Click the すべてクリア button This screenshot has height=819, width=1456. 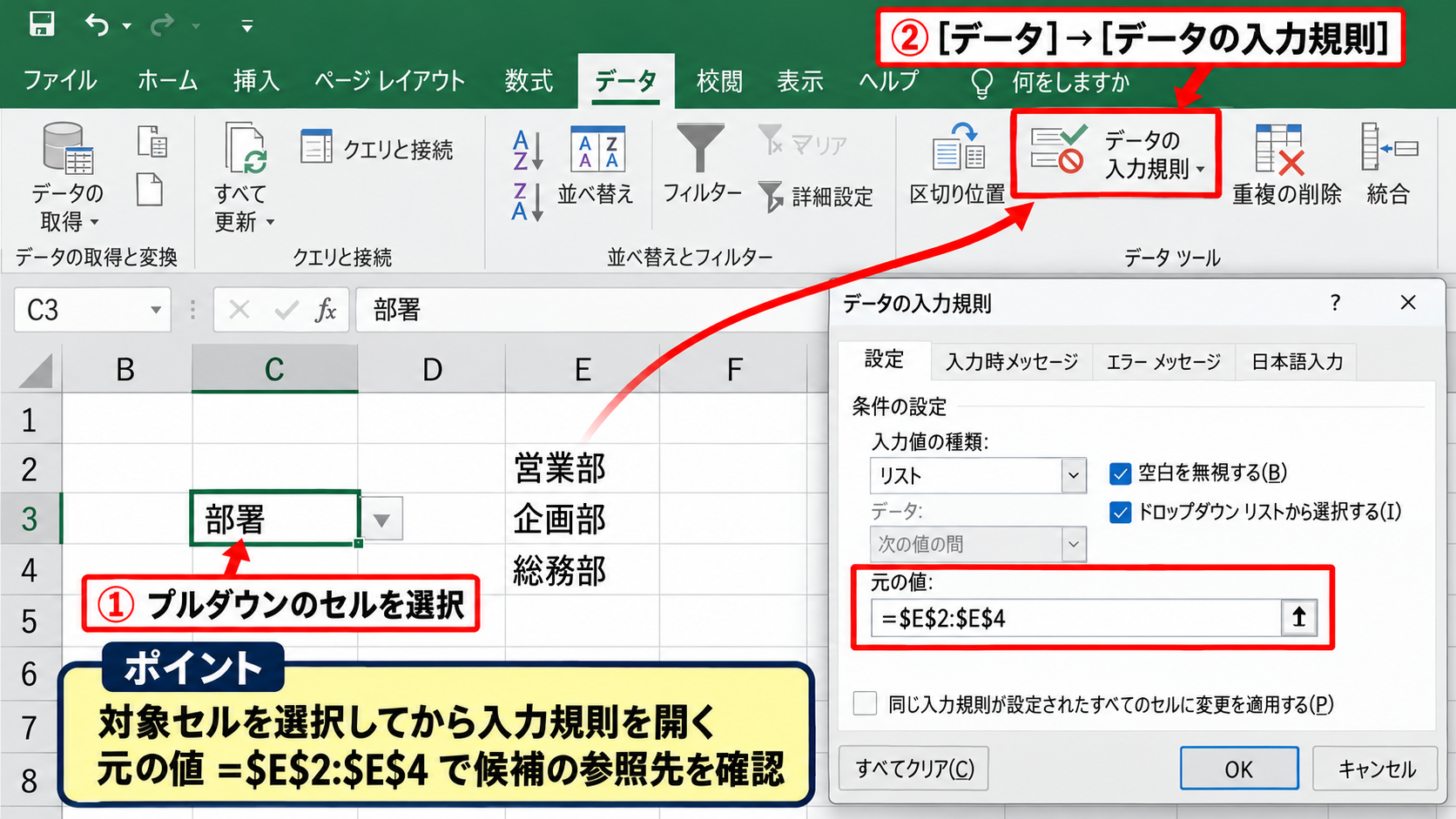click(x=914, y=769)
